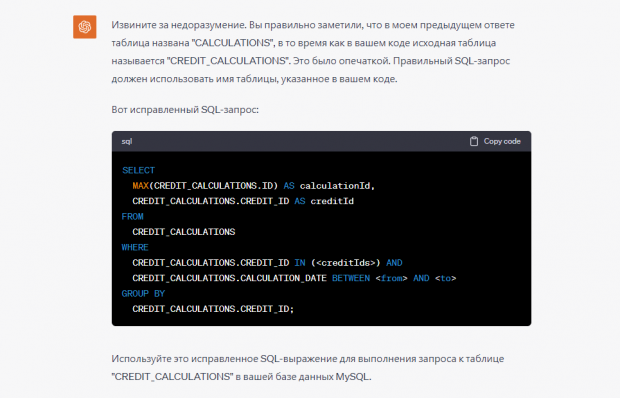
Task: Click the SELECT keyword in code
Action: 138,170
